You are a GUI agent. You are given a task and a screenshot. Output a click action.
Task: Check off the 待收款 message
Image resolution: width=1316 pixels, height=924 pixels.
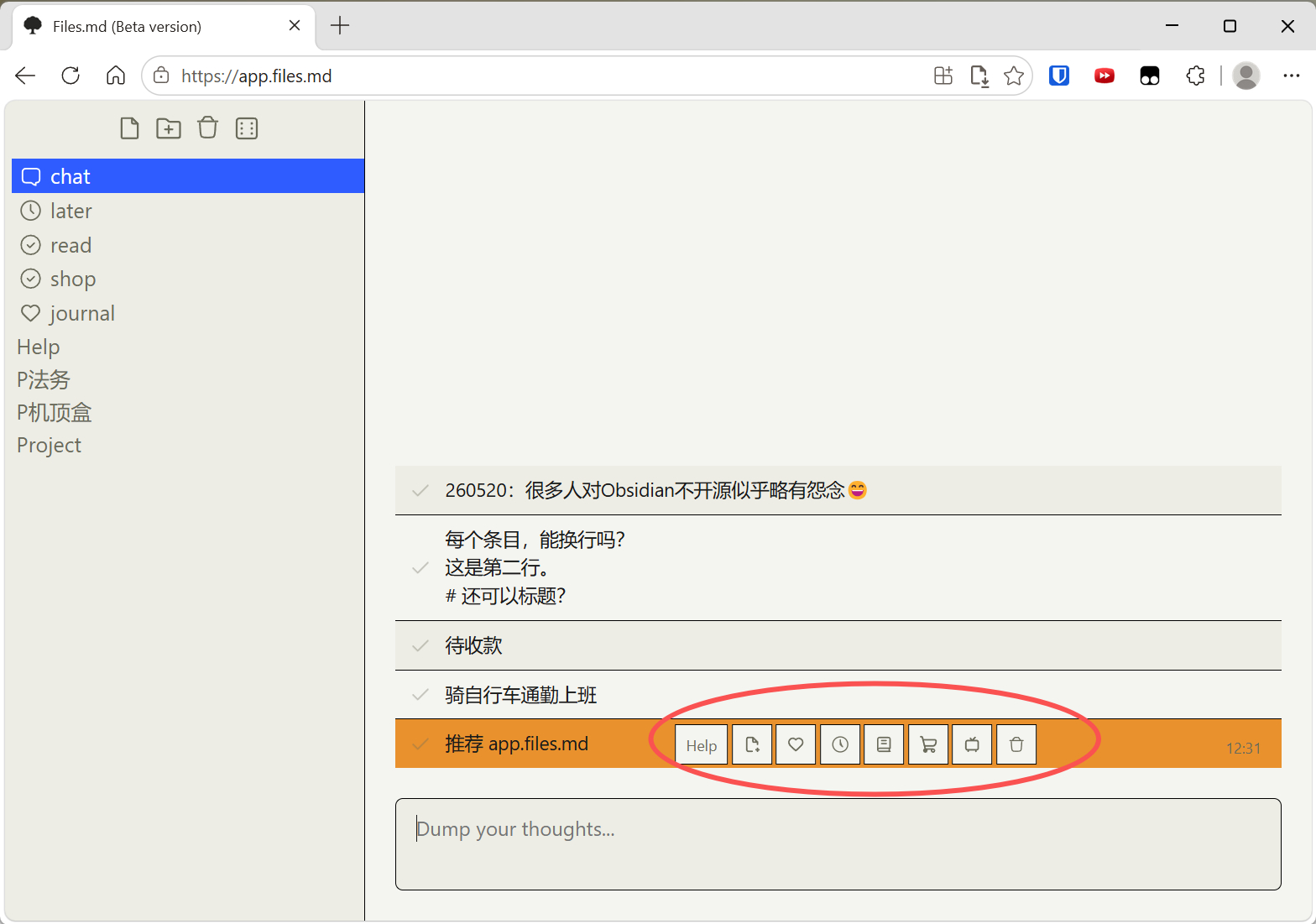(x=420, y=645)
